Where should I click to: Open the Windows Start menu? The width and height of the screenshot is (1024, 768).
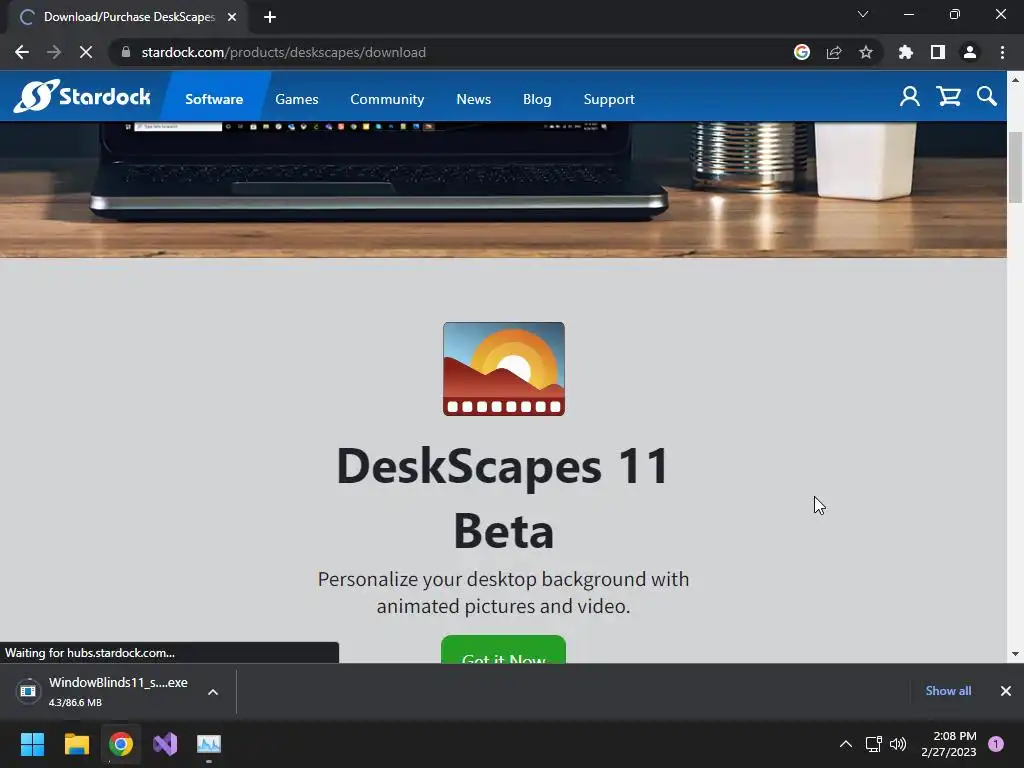tap(32, 744)
